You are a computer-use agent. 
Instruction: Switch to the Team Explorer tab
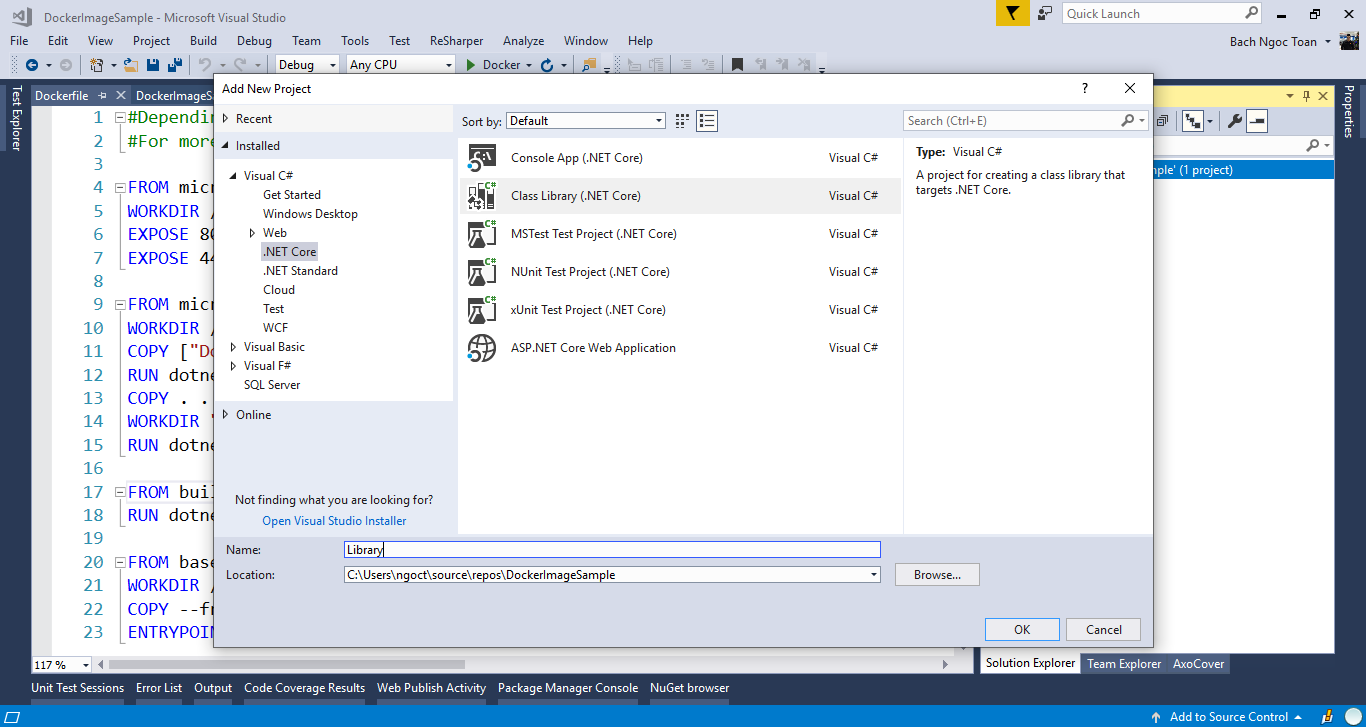click(1124, 664)
